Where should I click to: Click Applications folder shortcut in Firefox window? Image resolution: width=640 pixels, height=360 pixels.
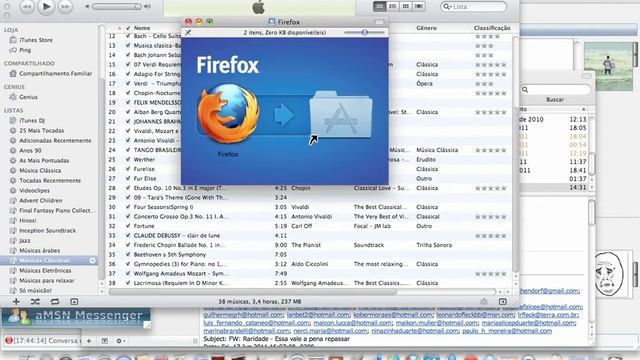coord(340,114)
